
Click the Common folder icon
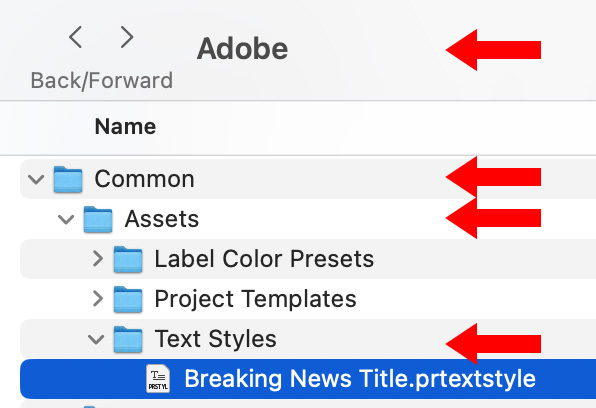[68, 179]
